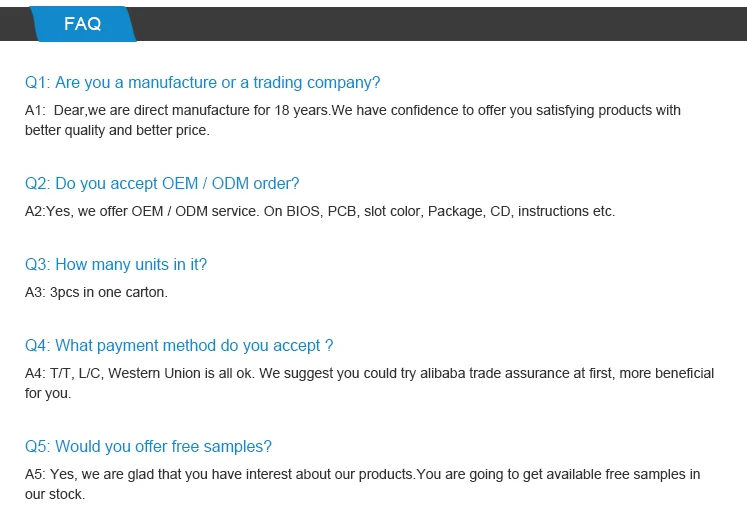Click better quality and better price line

(x=117, y=130)
